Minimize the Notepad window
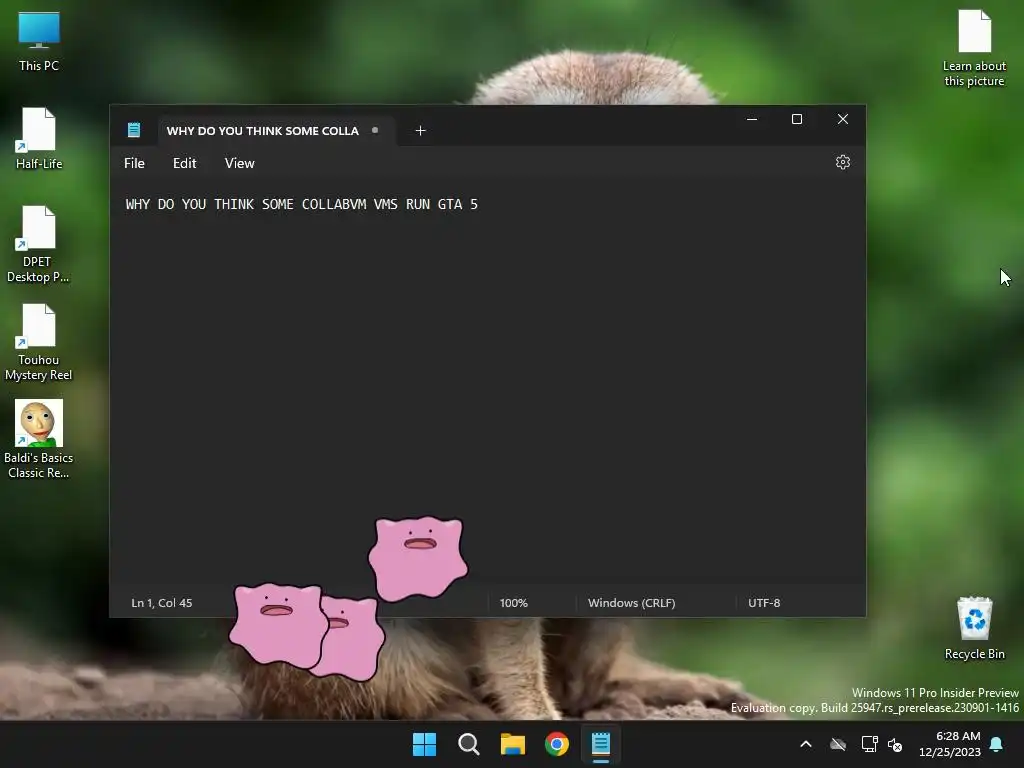Viewport: 1024px width, 768px height. click(x=752, y=119)
